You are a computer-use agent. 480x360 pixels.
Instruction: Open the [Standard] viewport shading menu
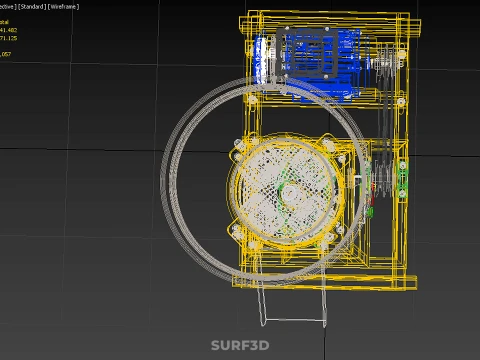pos(32,7)
